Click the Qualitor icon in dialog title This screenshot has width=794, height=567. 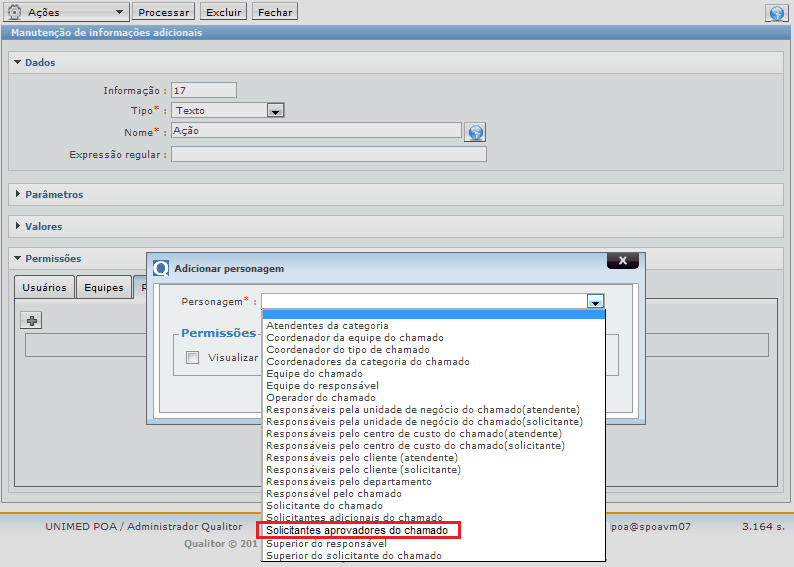coord(161,268)
